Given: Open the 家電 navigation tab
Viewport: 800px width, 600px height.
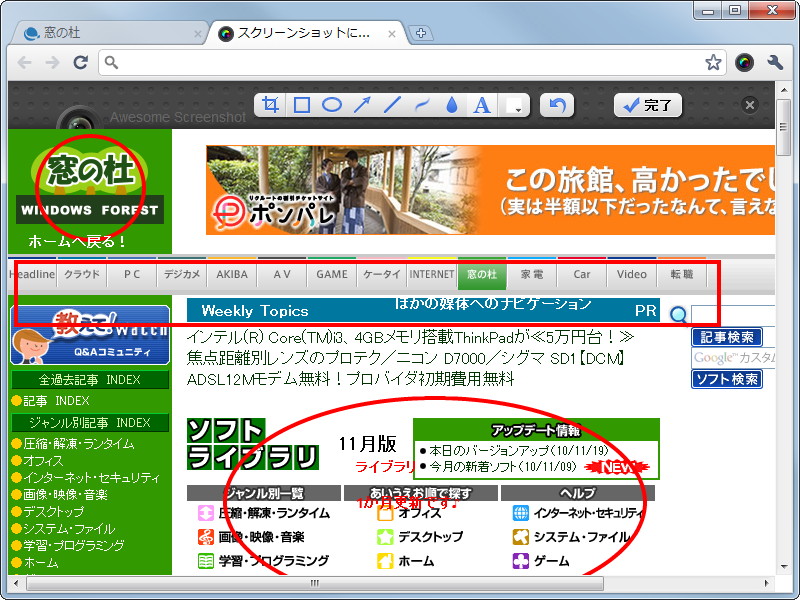Looking at the screenshot, I should (x=532, y=274).
